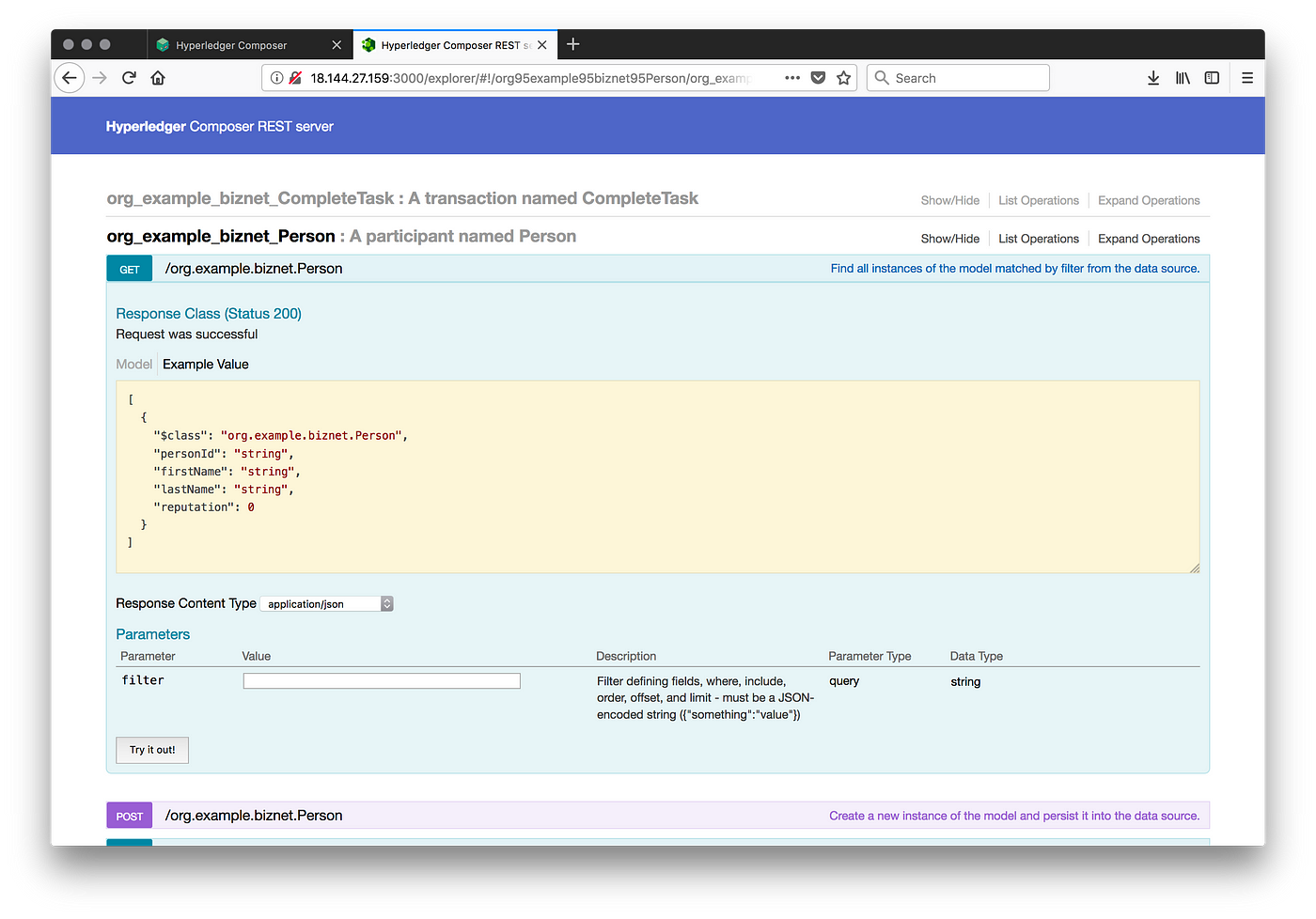Click Expand Operations for CompleteTask section

1149,201
